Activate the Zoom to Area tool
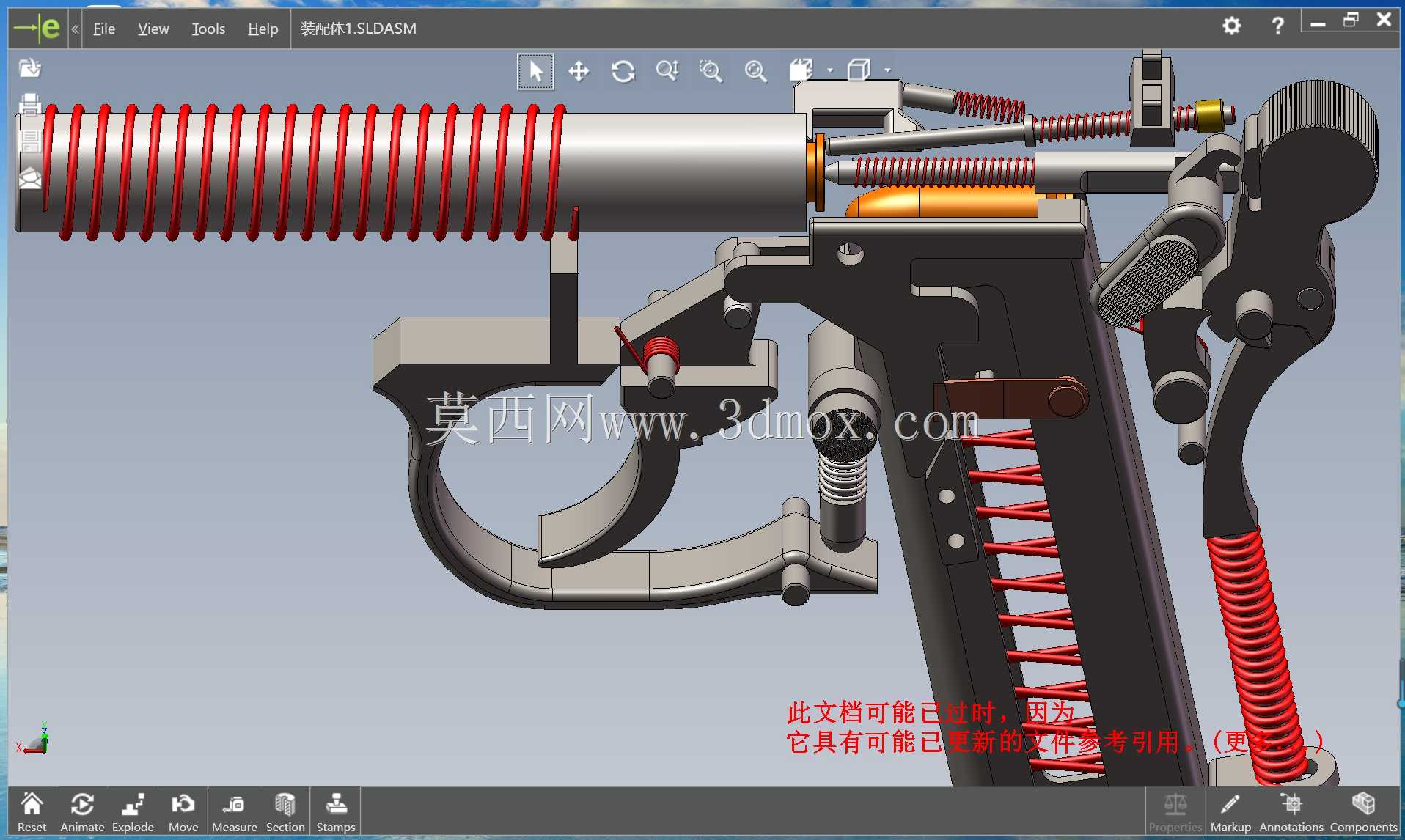The width and height of the screenshot is (1405, 840). 711,71
